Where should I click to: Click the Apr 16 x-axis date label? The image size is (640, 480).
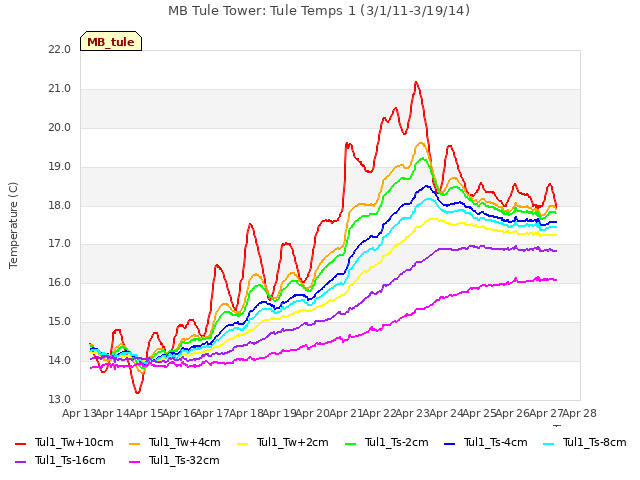[180, 413]
